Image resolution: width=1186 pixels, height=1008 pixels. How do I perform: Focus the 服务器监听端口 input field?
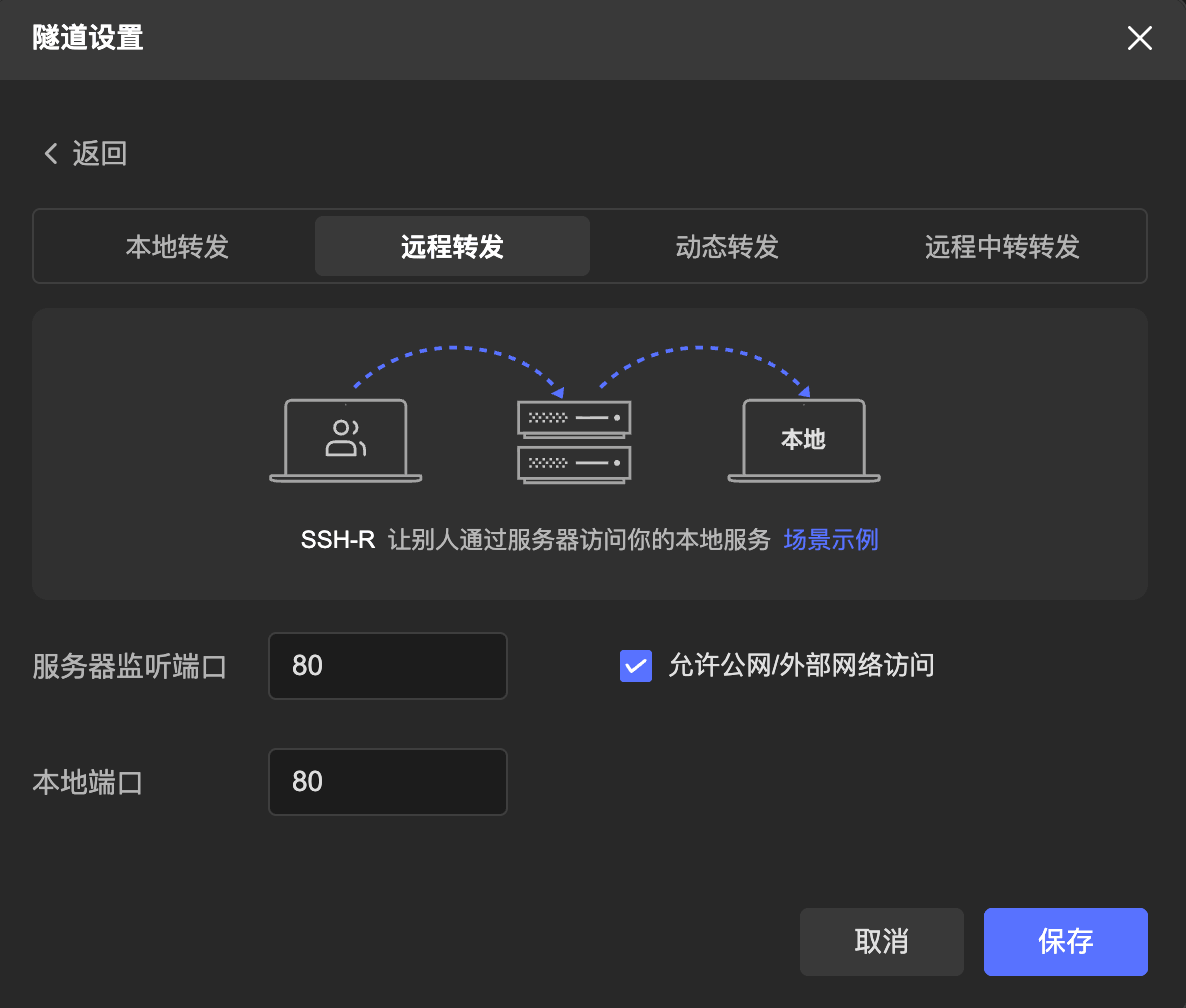(x=387, y=665)
